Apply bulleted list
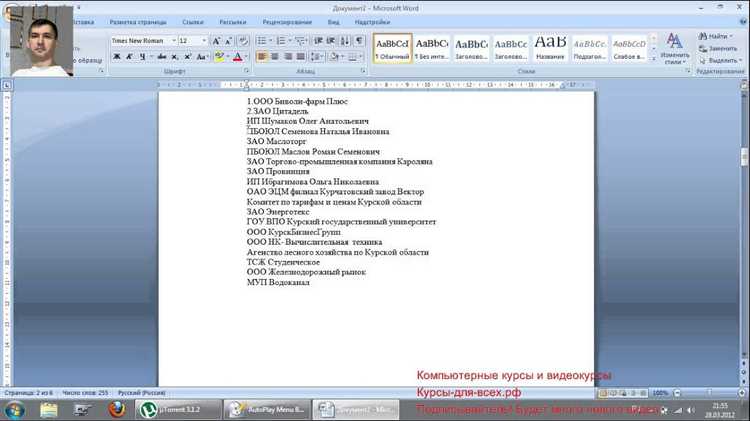The width and height of the screenshot is (750, 421). pos(262,41)
